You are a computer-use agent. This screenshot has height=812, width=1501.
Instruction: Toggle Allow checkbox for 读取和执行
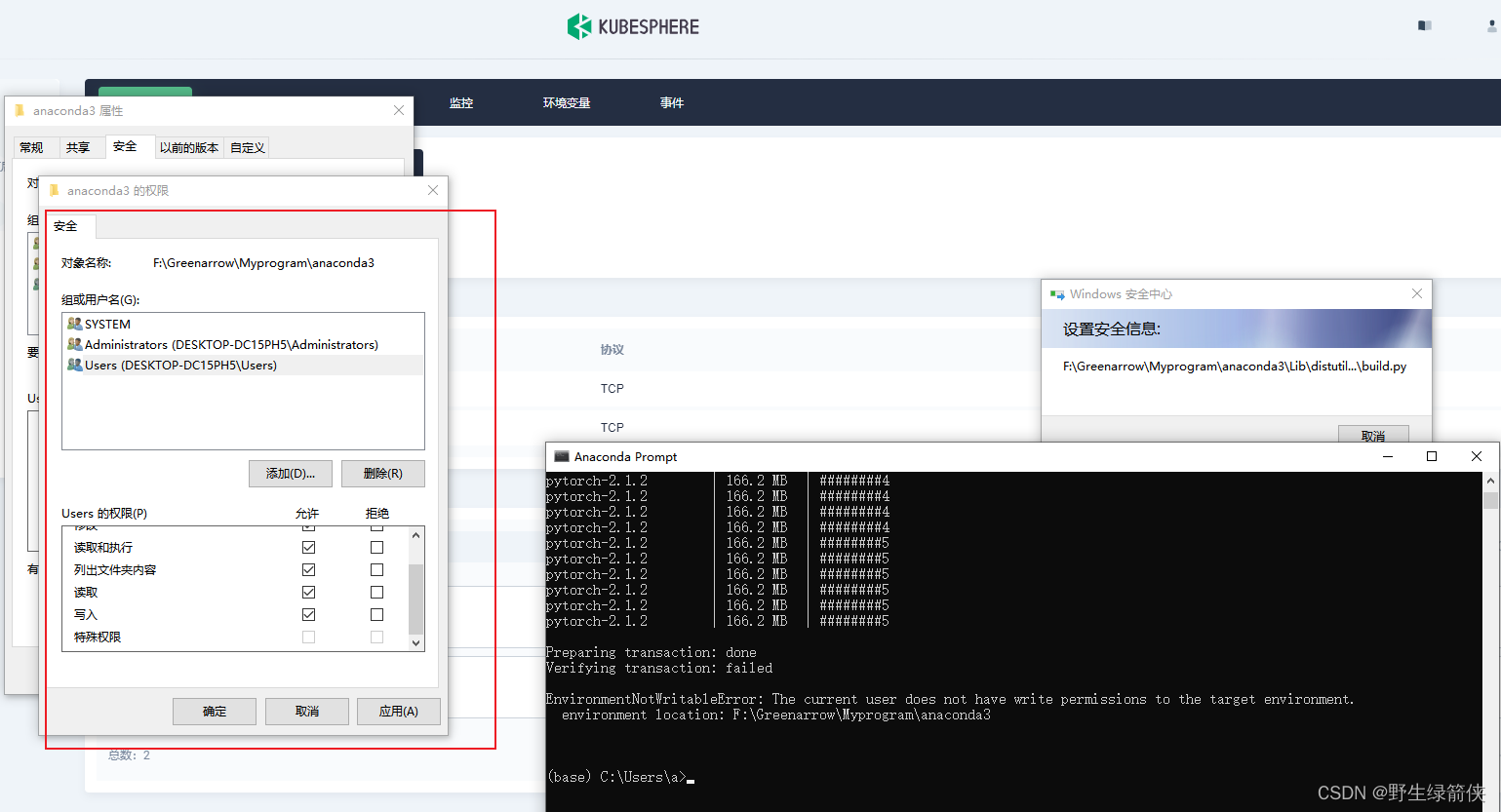[308, 547]
